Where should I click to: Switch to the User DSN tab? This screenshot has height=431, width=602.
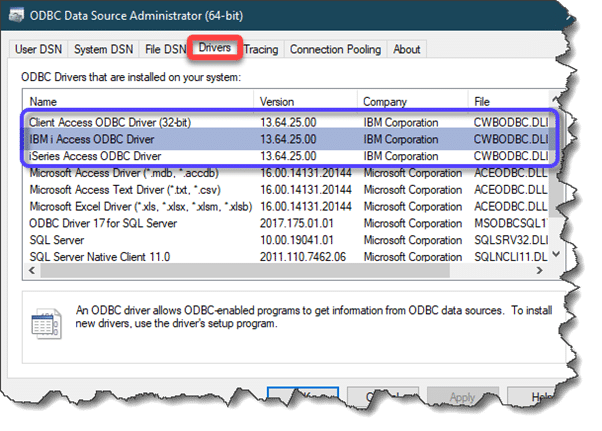[39, 49]
